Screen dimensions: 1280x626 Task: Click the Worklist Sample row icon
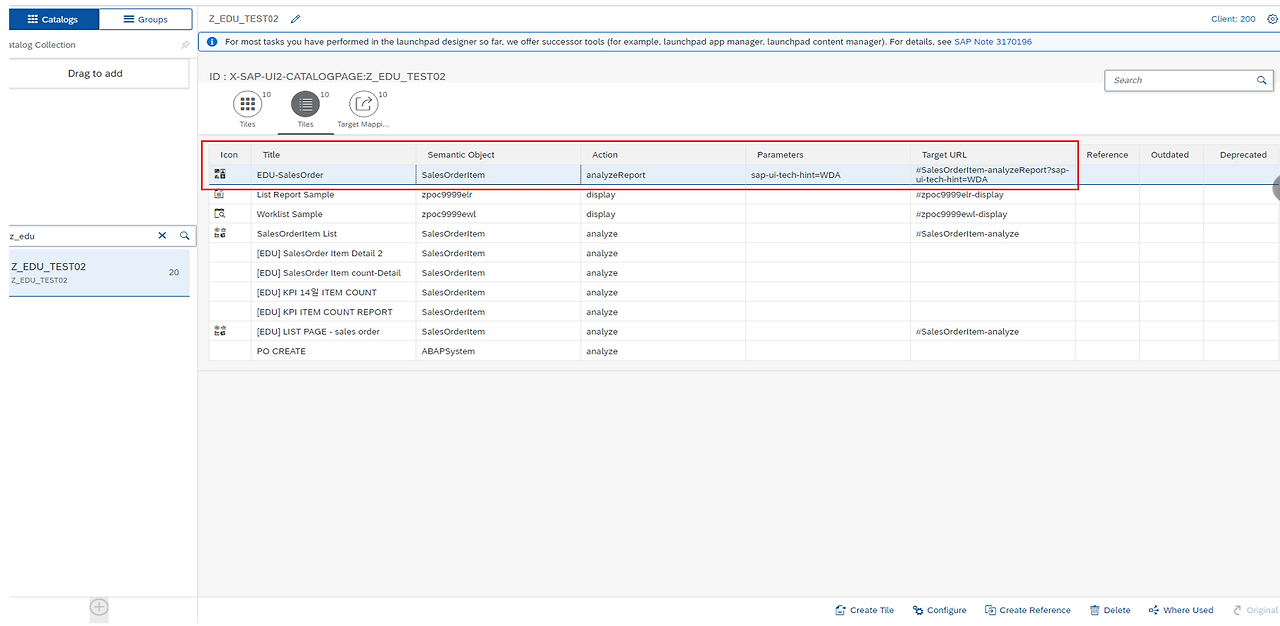220,214
